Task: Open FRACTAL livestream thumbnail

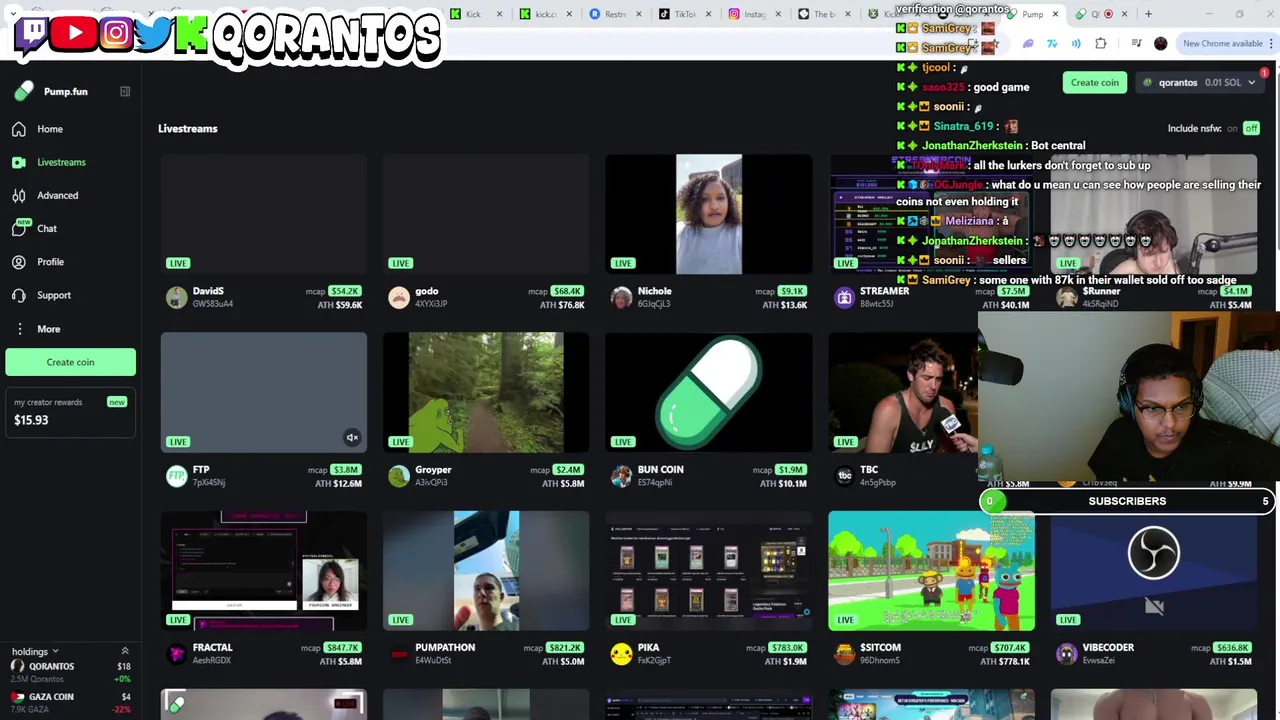Action: 264,571
